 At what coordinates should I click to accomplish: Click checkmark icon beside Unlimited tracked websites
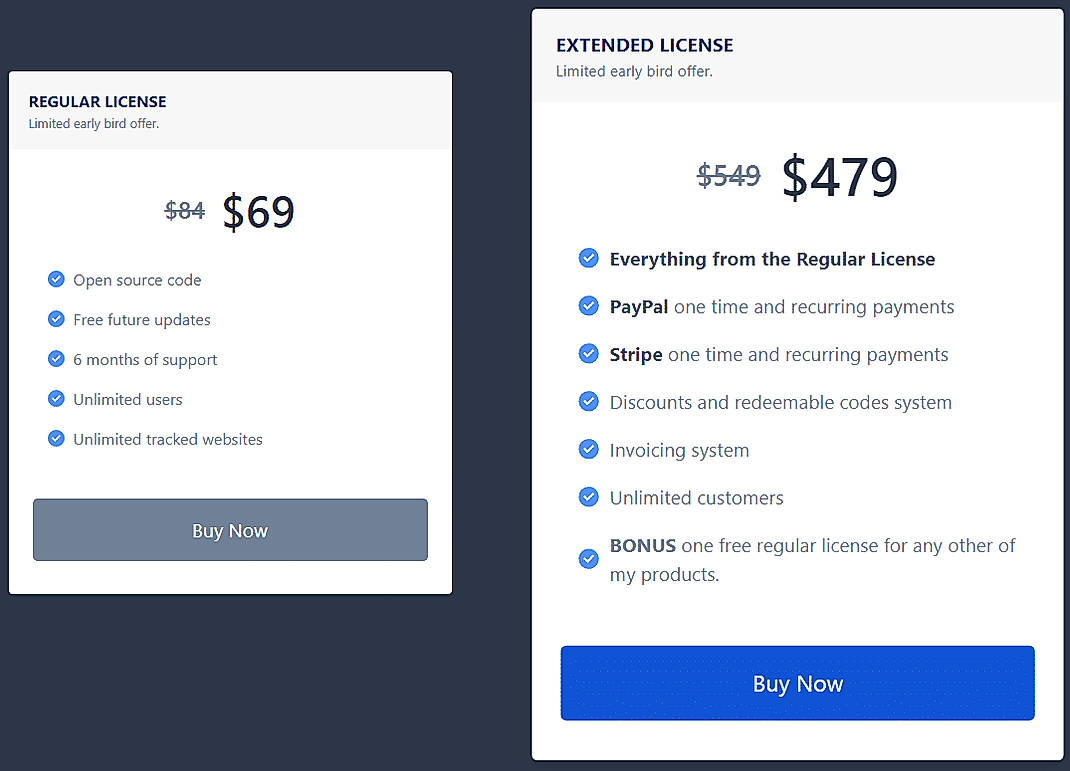point(56,439)
